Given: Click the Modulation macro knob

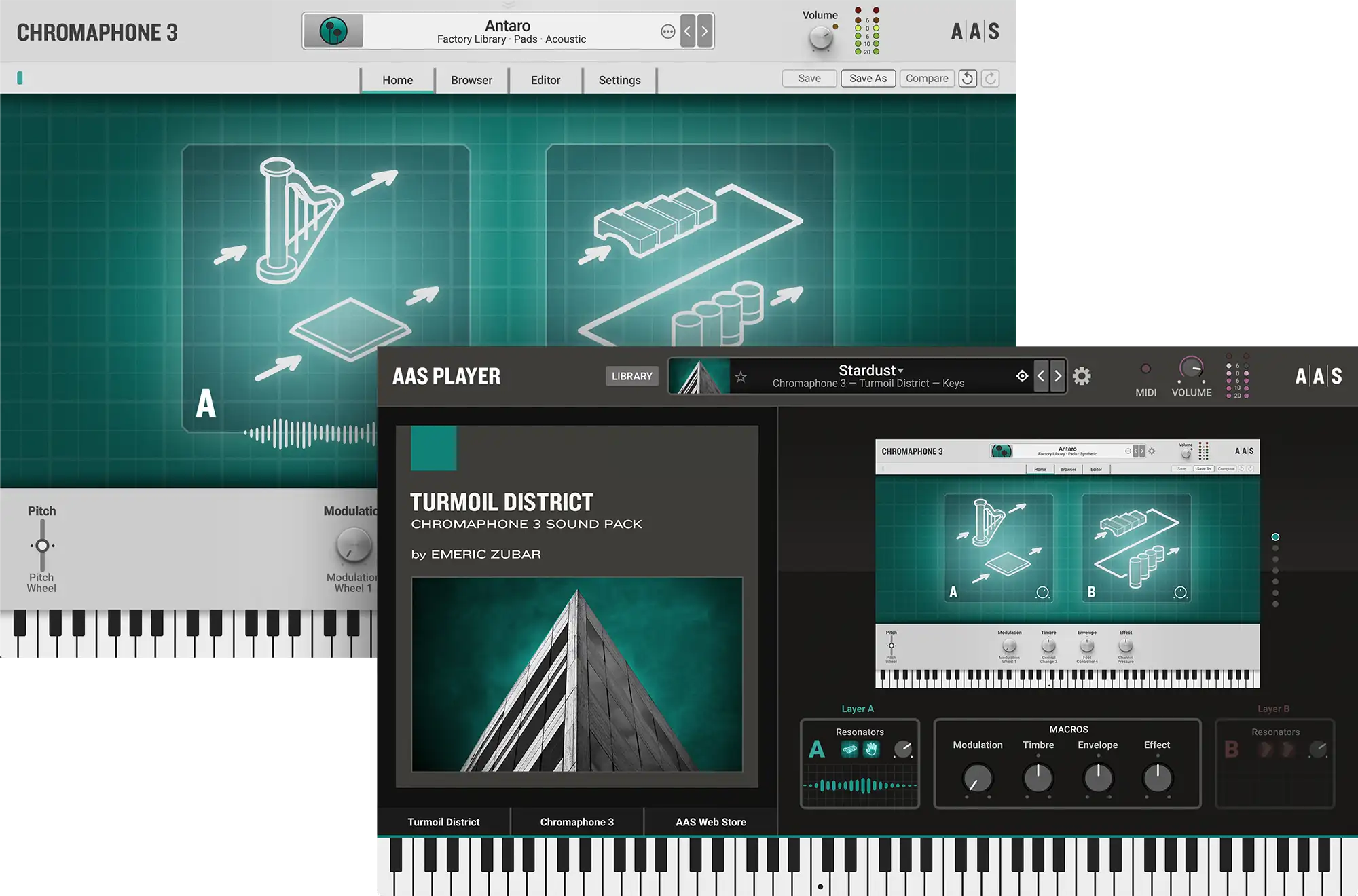Looking at the screenshot, I should coord(978,779).
